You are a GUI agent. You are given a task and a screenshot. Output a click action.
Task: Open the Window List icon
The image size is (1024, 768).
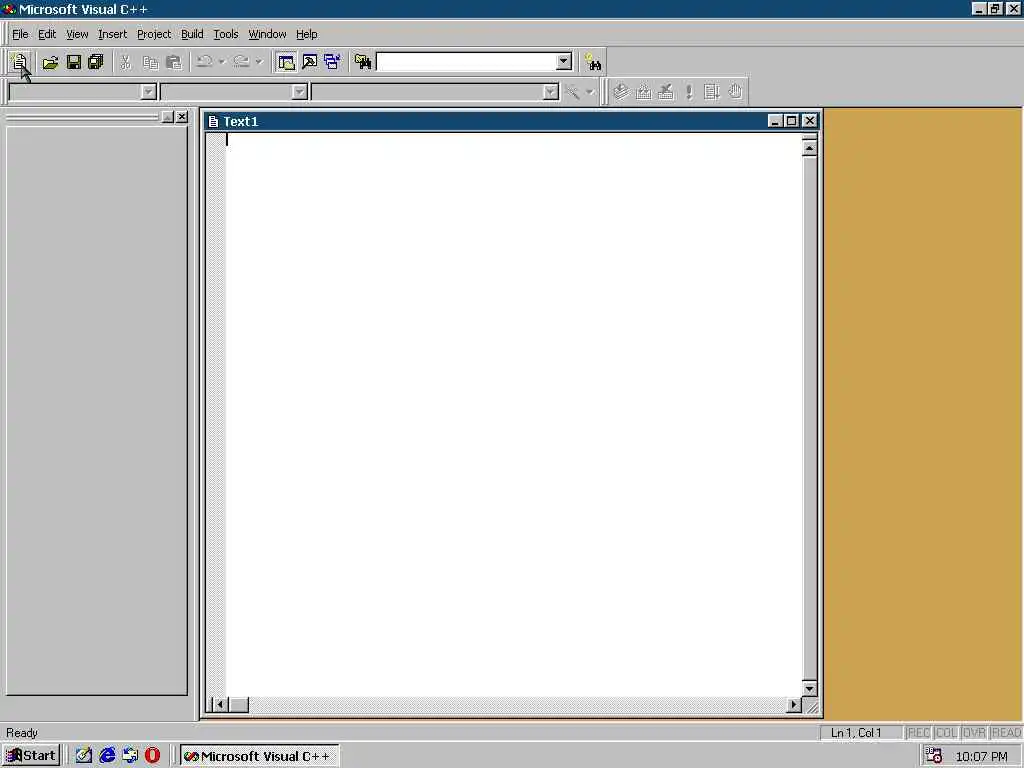[x=332, y=62]
